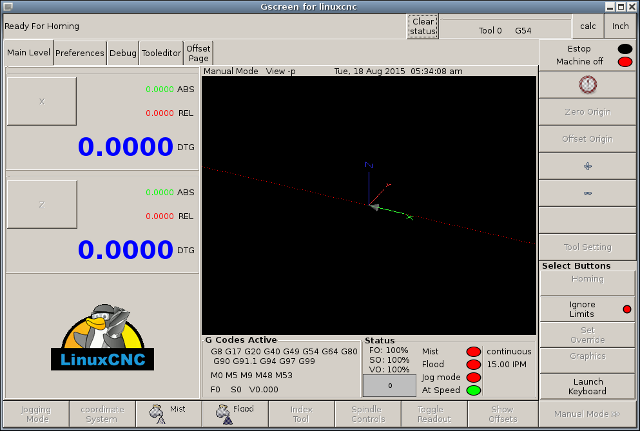The image size is (640, 431).
Task: Click the Clear status button
Action: coord(423,27)
